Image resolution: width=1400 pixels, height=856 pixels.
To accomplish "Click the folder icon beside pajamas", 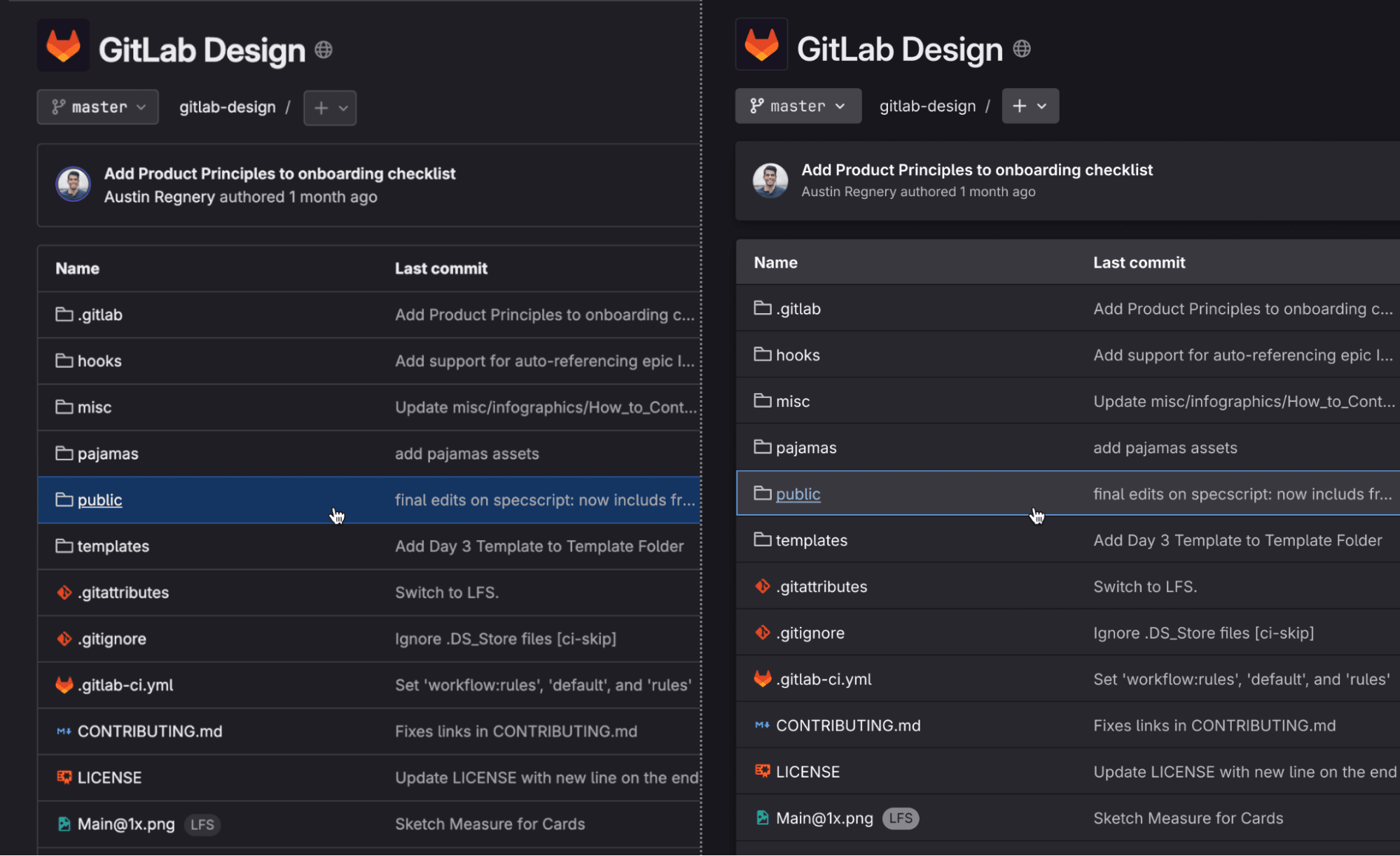I will [64, 453].
